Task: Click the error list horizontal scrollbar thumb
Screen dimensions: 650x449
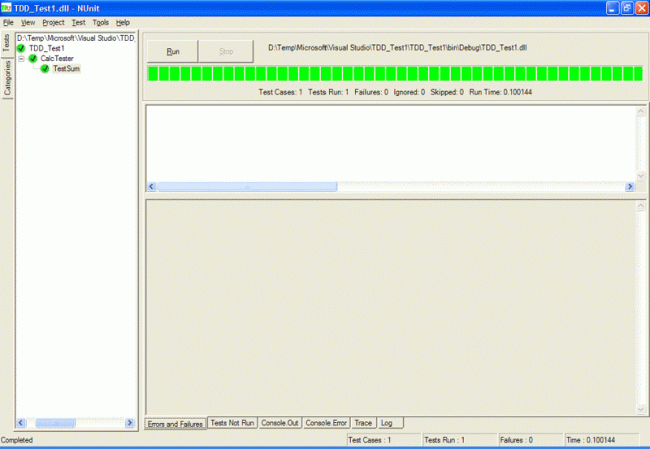Action: point(247,187)
